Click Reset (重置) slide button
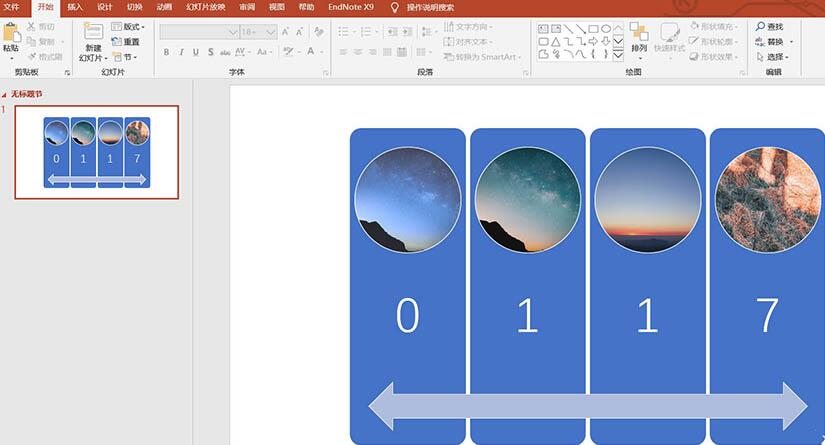 pyautogui.click(x=126, y=42)
